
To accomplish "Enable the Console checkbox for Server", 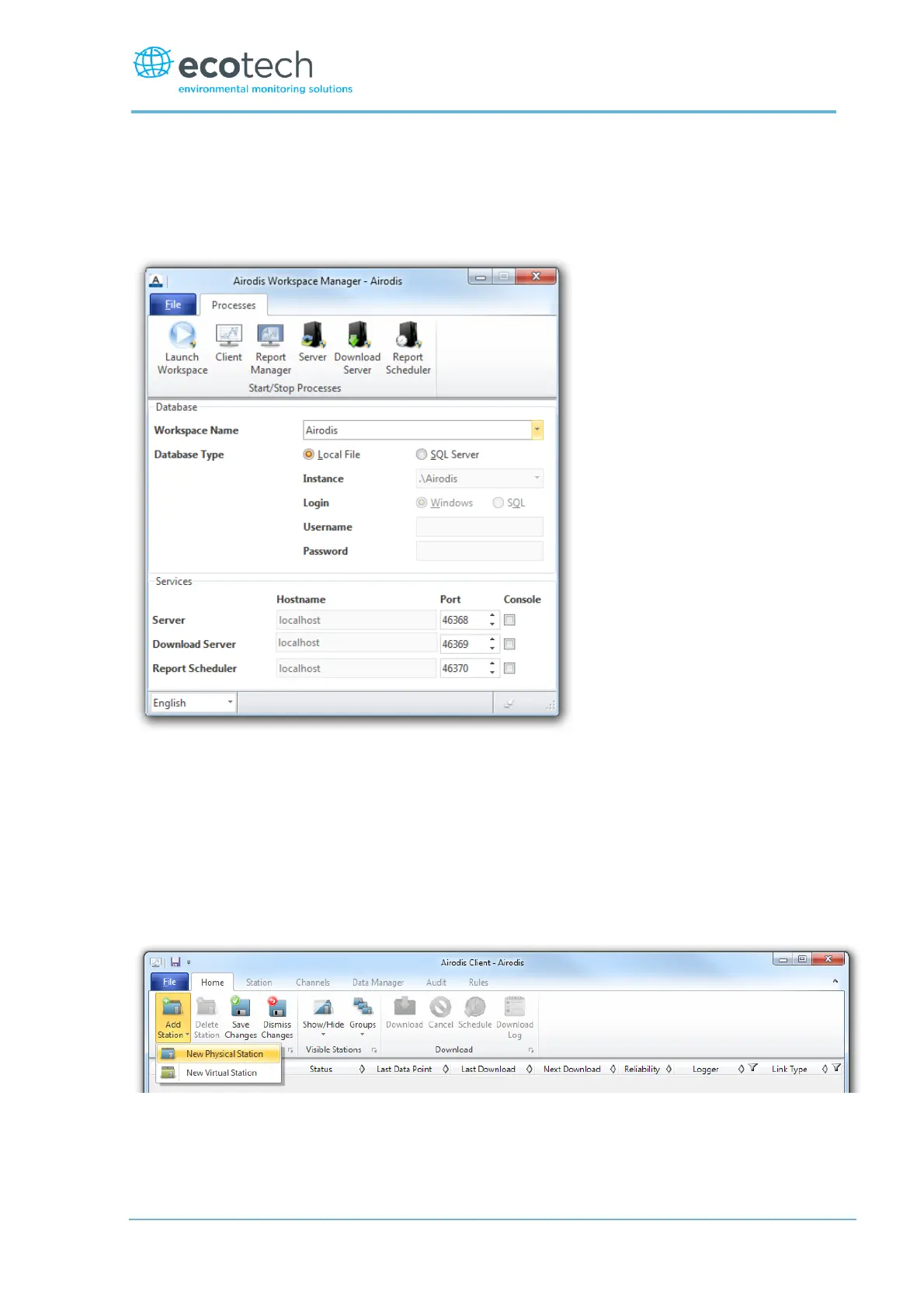I will click(509, 620).
